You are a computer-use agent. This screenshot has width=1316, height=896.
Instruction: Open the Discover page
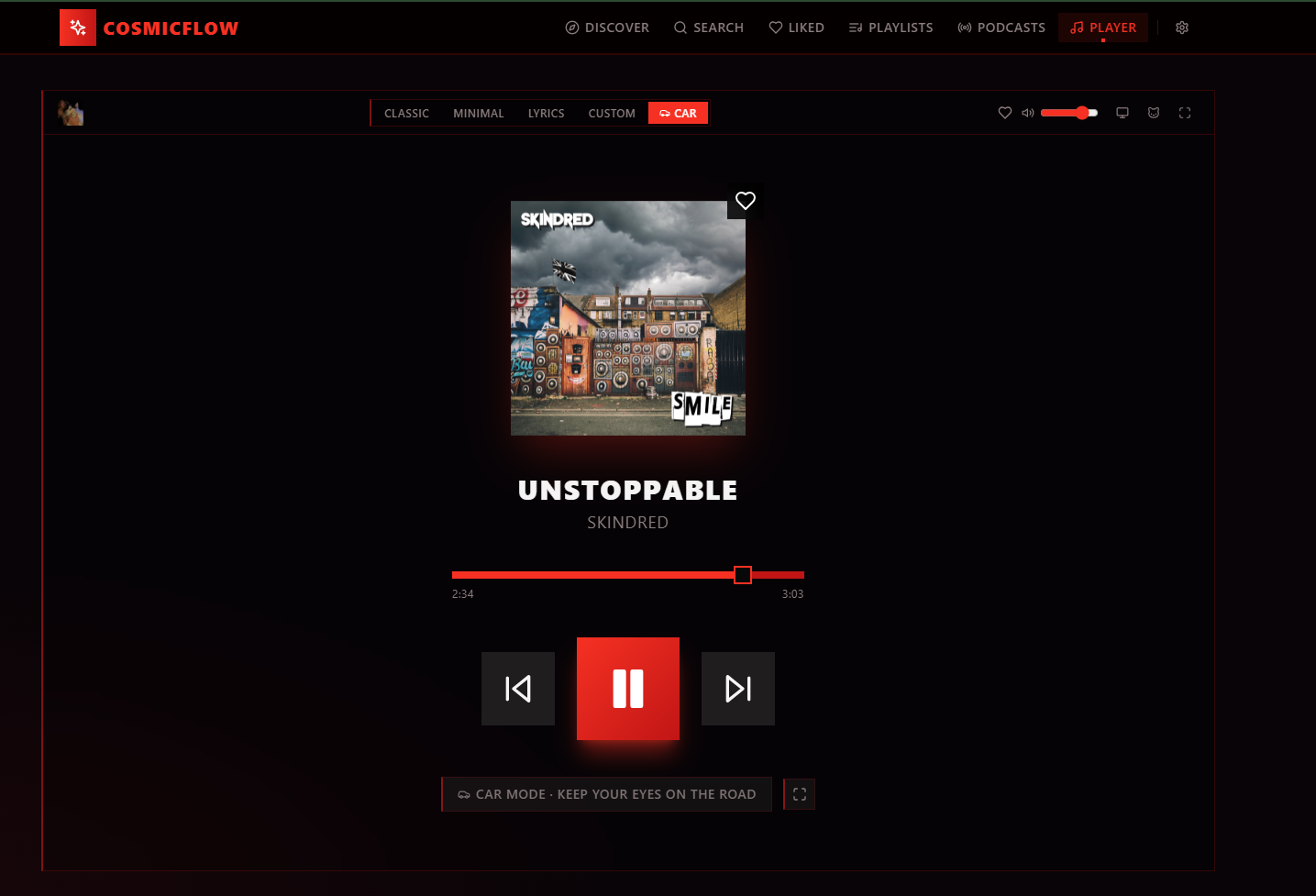pos(607,28)
